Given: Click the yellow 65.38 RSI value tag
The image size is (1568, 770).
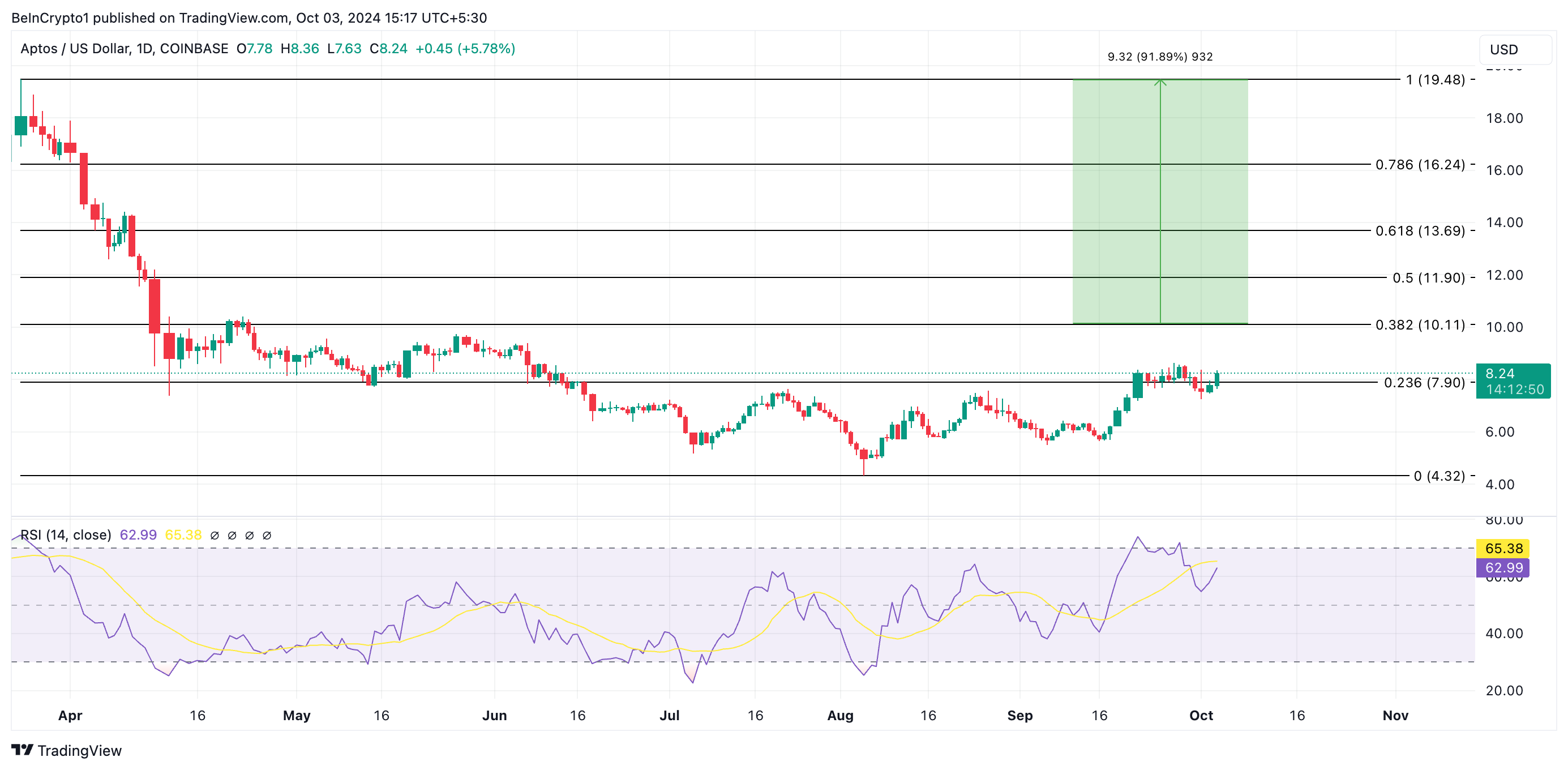Looking at the screenshot, I should (1503, 549).
